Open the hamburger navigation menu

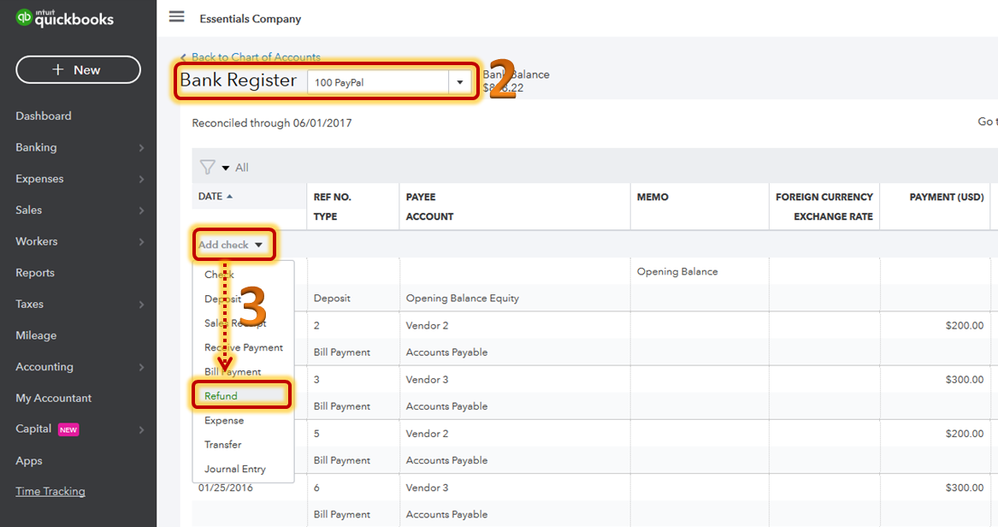(176, 17)
